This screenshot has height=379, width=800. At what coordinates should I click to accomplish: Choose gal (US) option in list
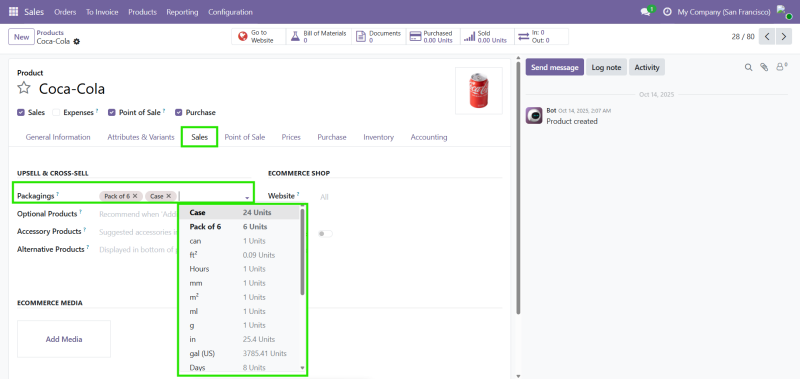click(x=239, y=353)
